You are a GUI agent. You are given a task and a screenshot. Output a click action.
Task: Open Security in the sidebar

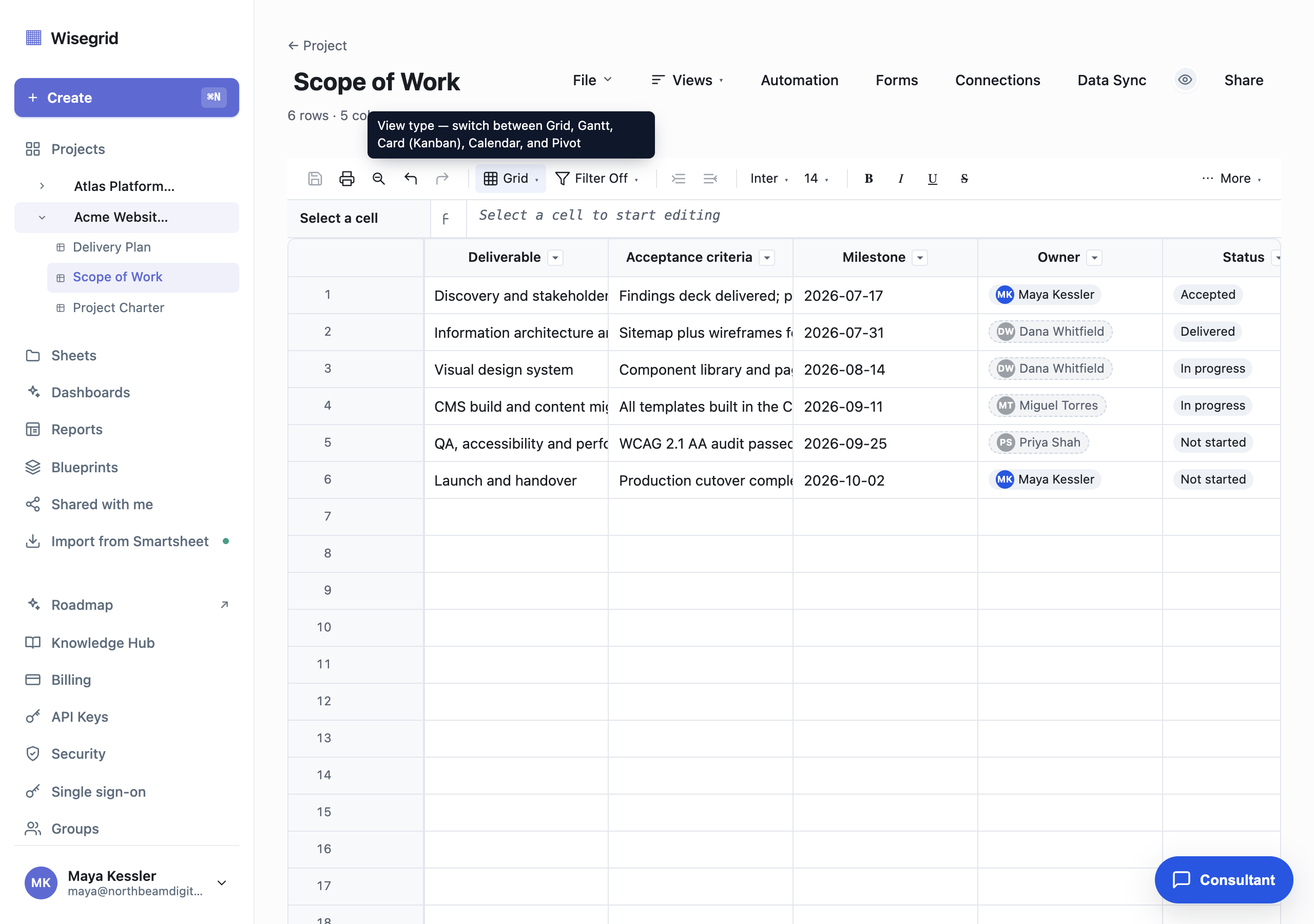pos(126,754)
